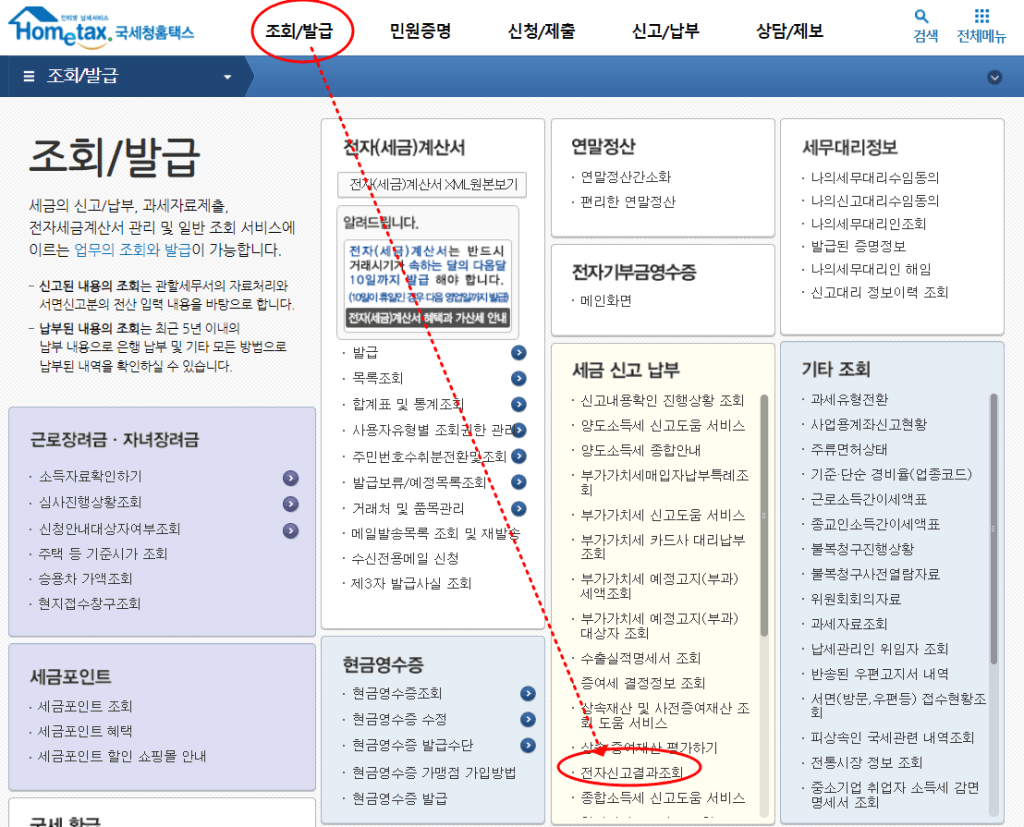Click the arrow icon next to 목록조회
The width and height of the screenshot is (1024, 827).
click(518, 378)
